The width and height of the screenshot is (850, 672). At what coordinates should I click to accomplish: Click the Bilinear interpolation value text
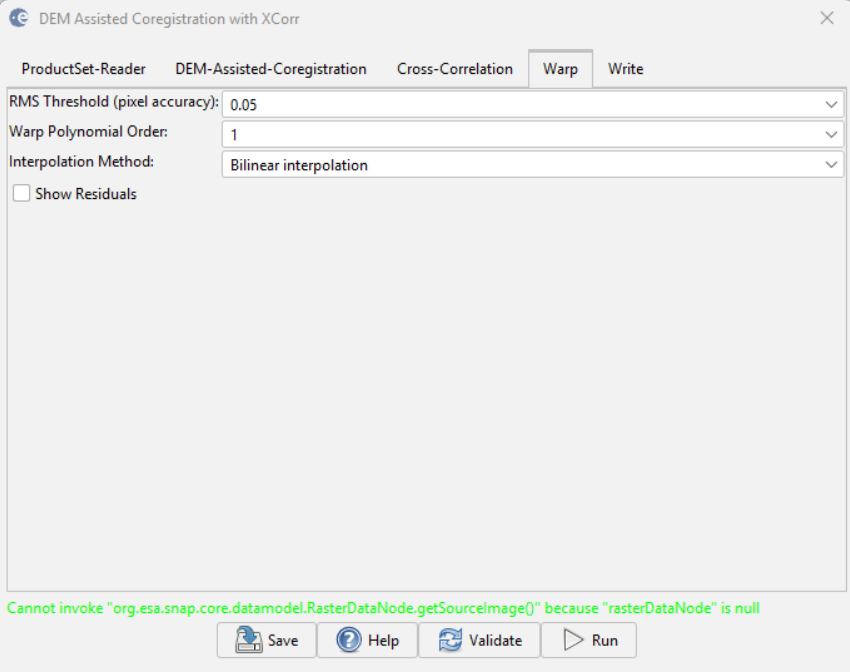(x=299, y=165)
